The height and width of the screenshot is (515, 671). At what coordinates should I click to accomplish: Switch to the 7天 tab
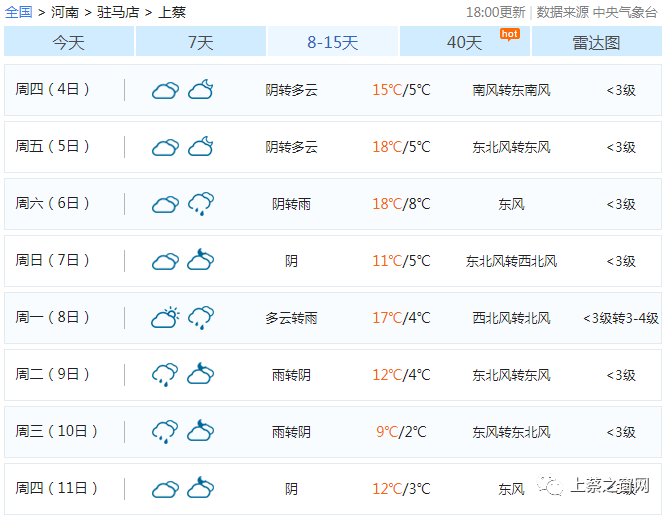point(201,42)
